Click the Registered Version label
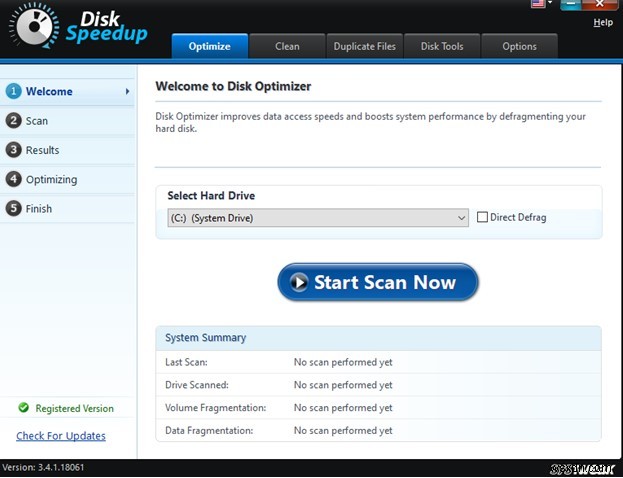Viewport: 623px width, 478px height. [74, 408]
